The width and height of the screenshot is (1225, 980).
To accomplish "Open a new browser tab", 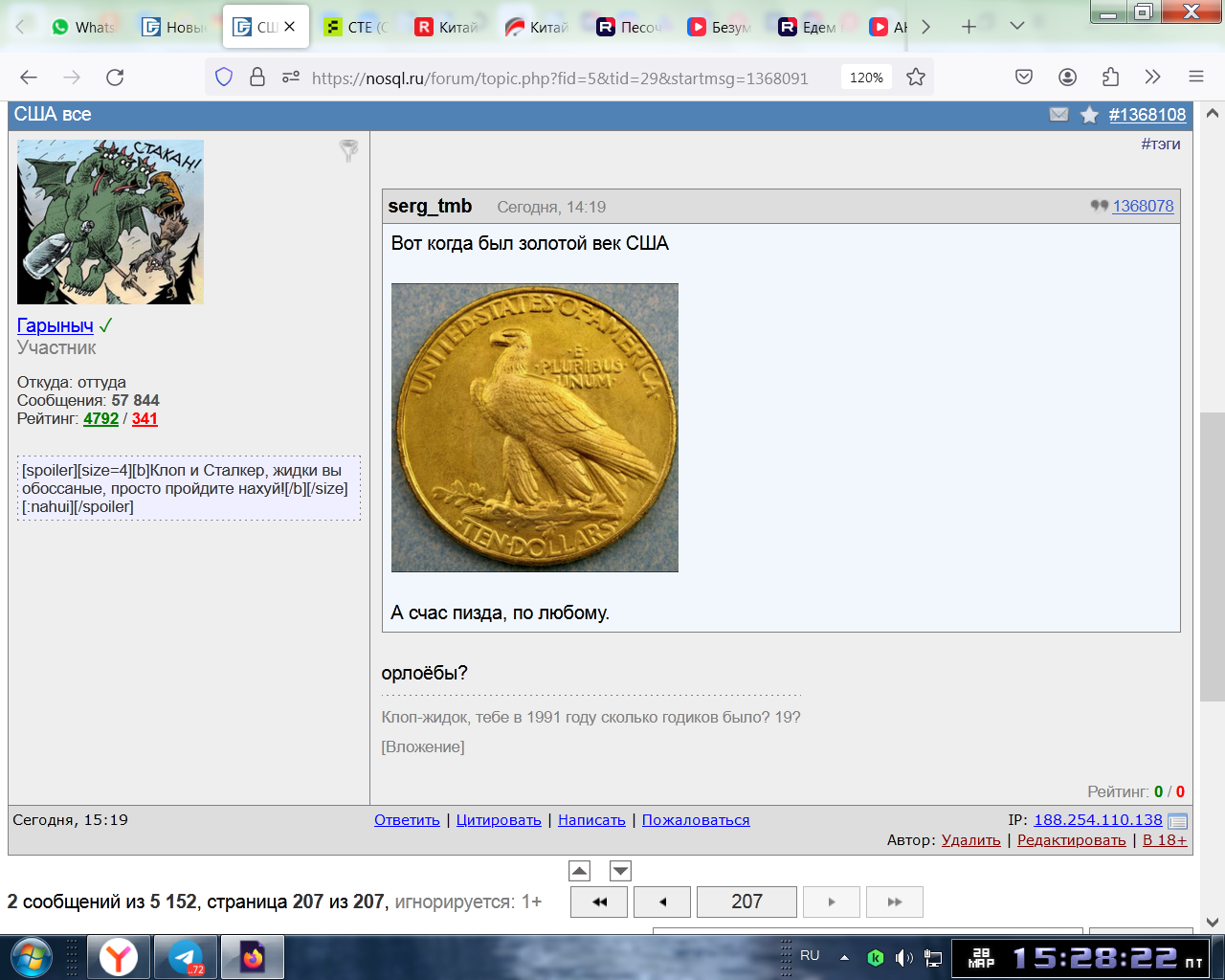I will pos(969,27).
